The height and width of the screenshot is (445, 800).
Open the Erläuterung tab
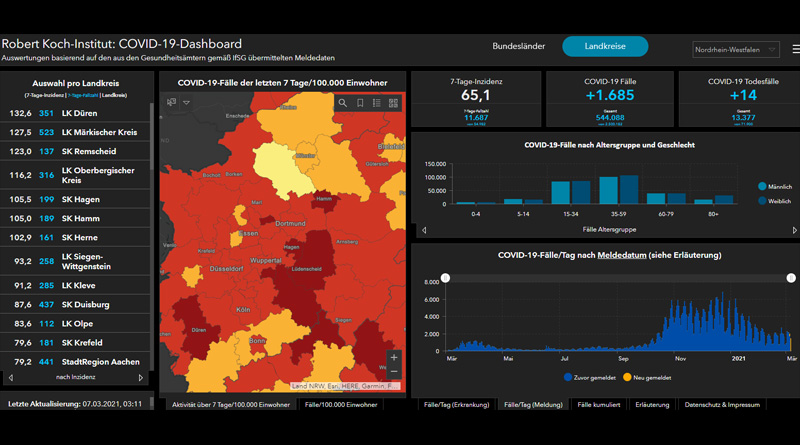point(652,405)
